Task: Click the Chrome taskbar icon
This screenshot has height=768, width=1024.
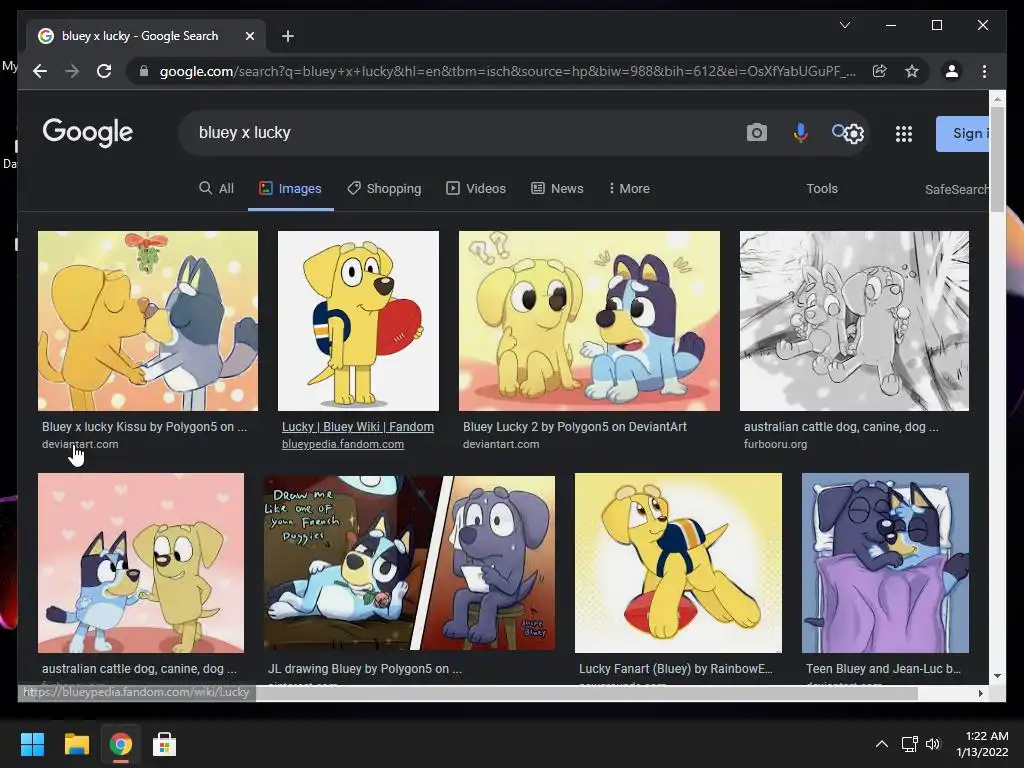Action: click(x=120, y=744)
